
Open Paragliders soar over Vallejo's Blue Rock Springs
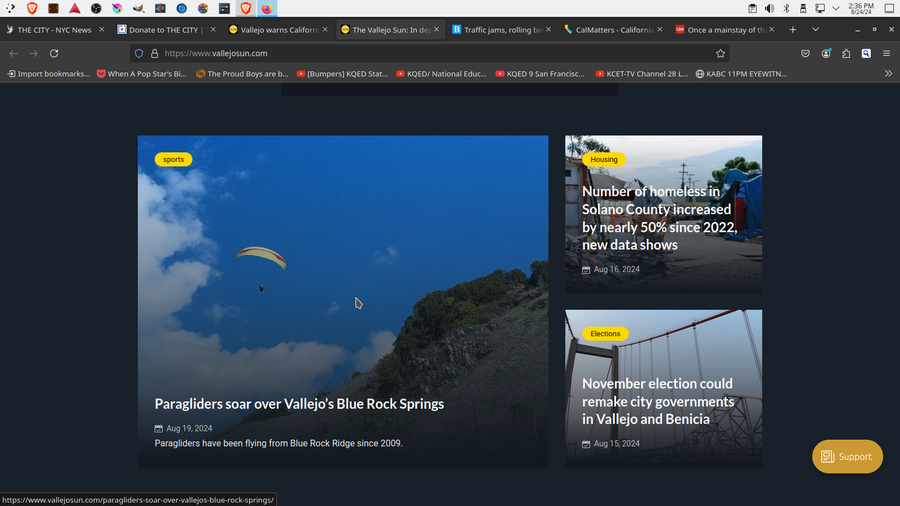299,404
